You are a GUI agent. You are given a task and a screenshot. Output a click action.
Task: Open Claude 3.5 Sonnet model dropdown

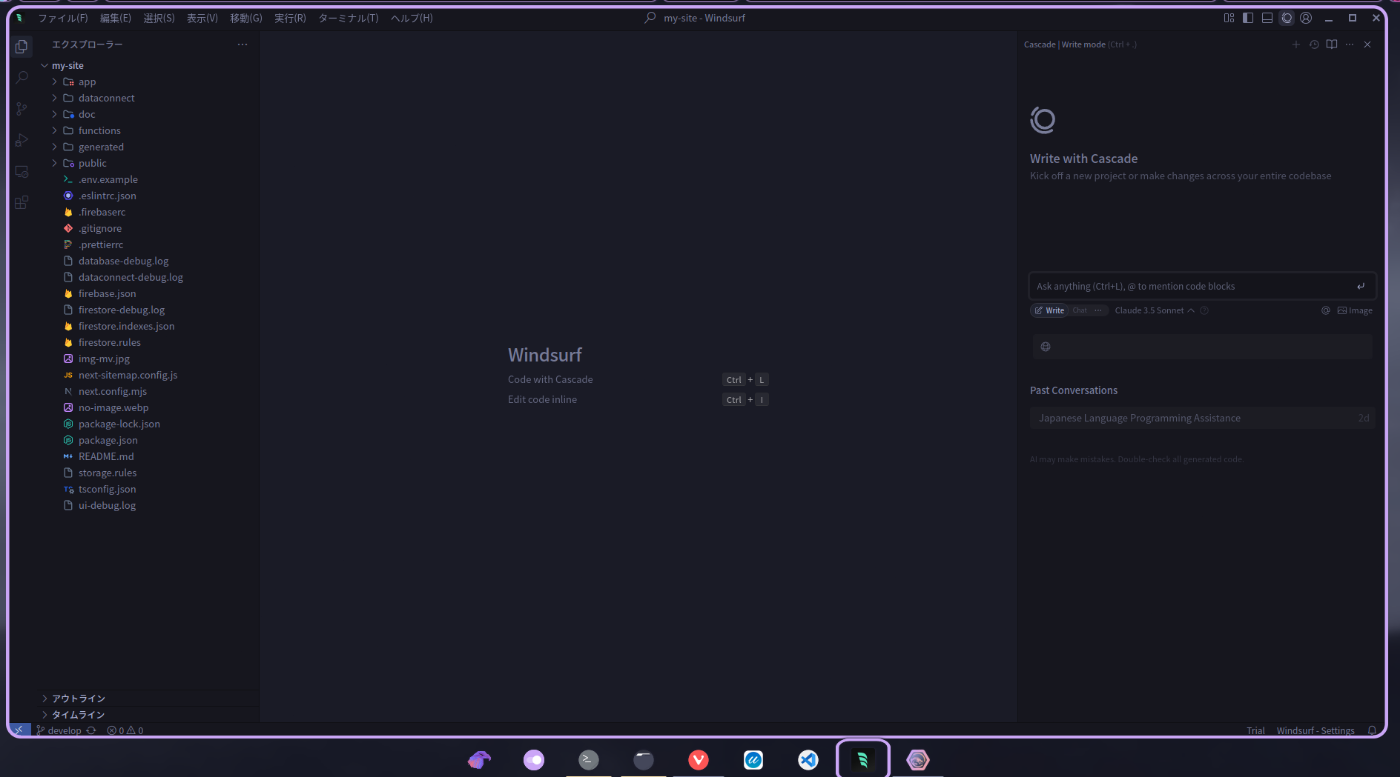click(x=1155, y=311)
